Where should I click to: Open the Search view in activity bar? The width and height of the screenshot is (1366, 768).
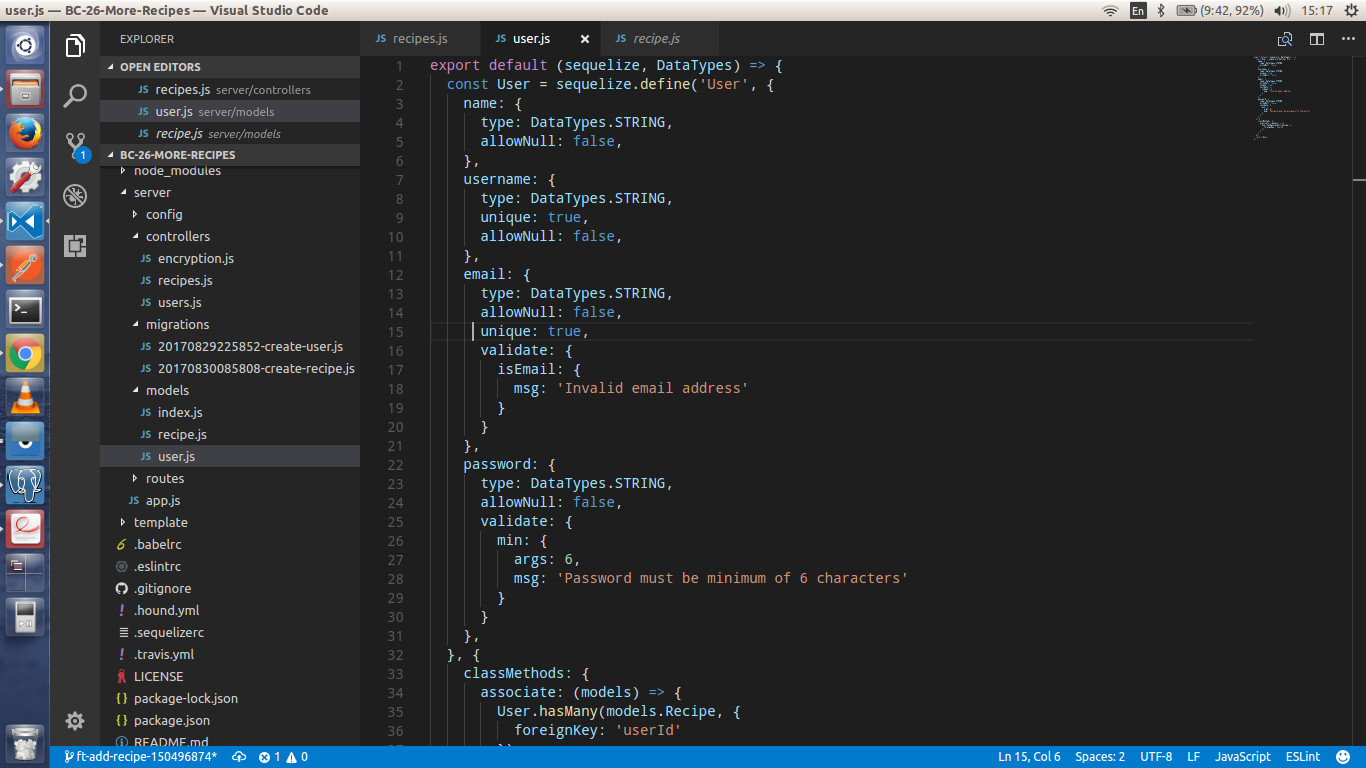[75, 96]
